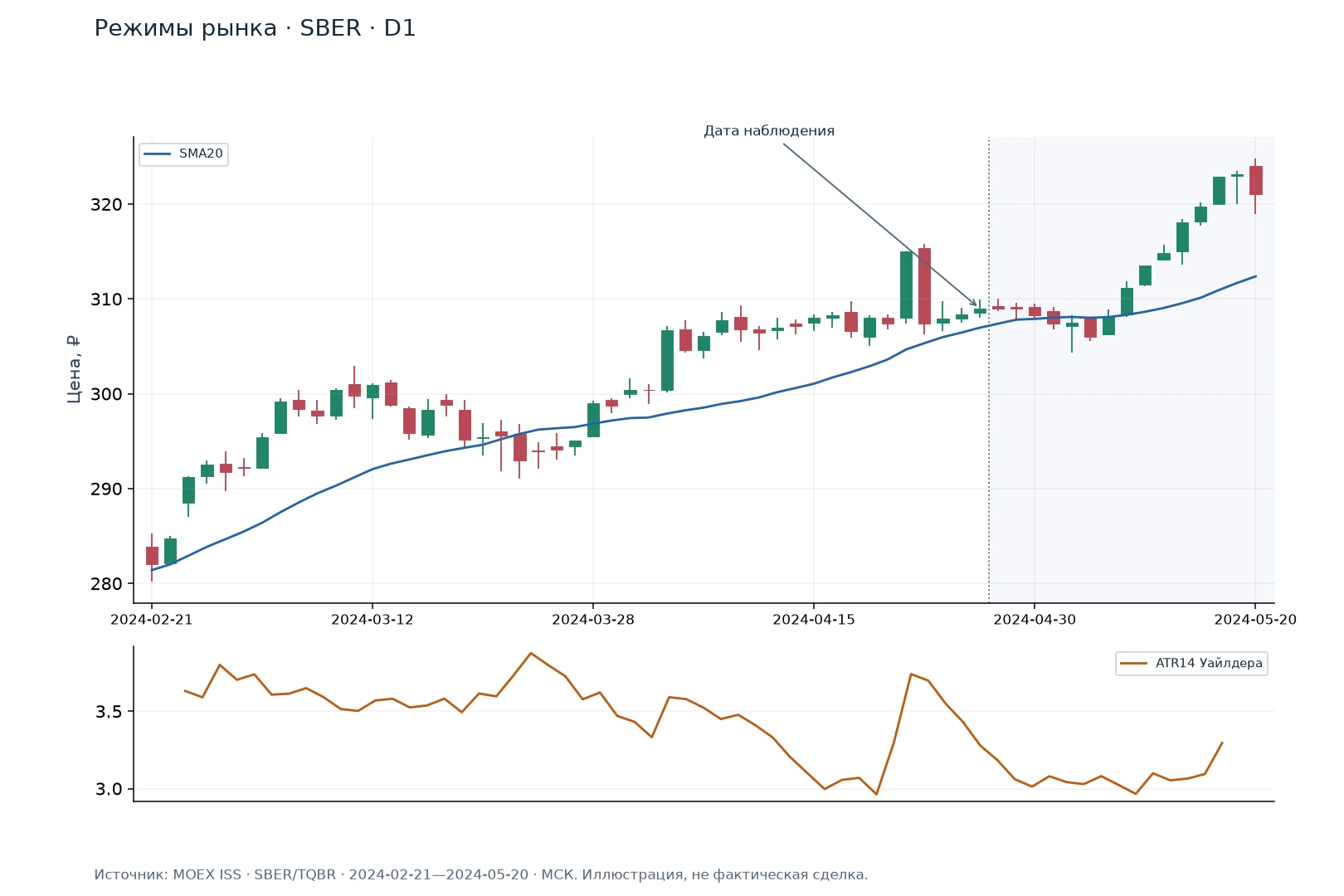Click the ATR14 Уайлдера legend entry

pos(1191,663)
